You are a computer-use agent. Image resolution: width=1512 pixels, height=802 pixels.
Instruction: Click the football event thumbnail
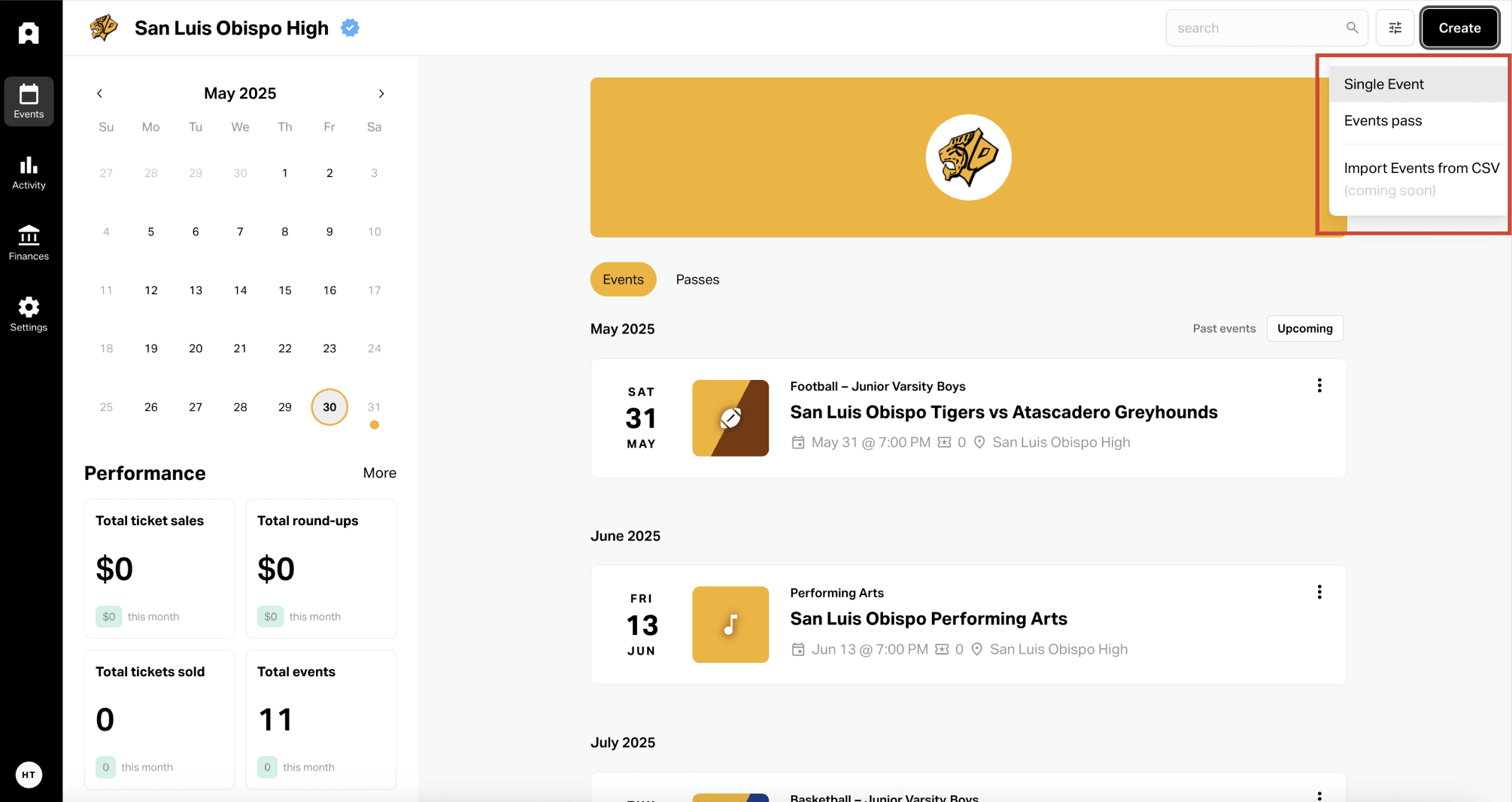click(730, 418)
